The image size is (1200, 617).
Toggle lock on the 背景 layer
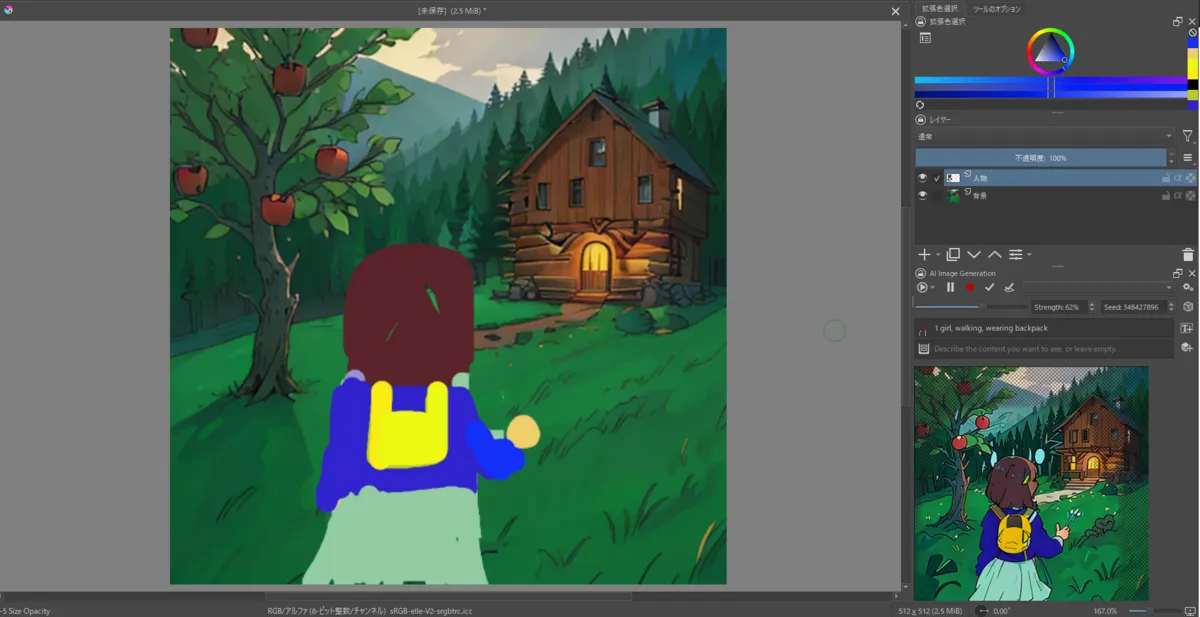click(x=1166, y=196)
